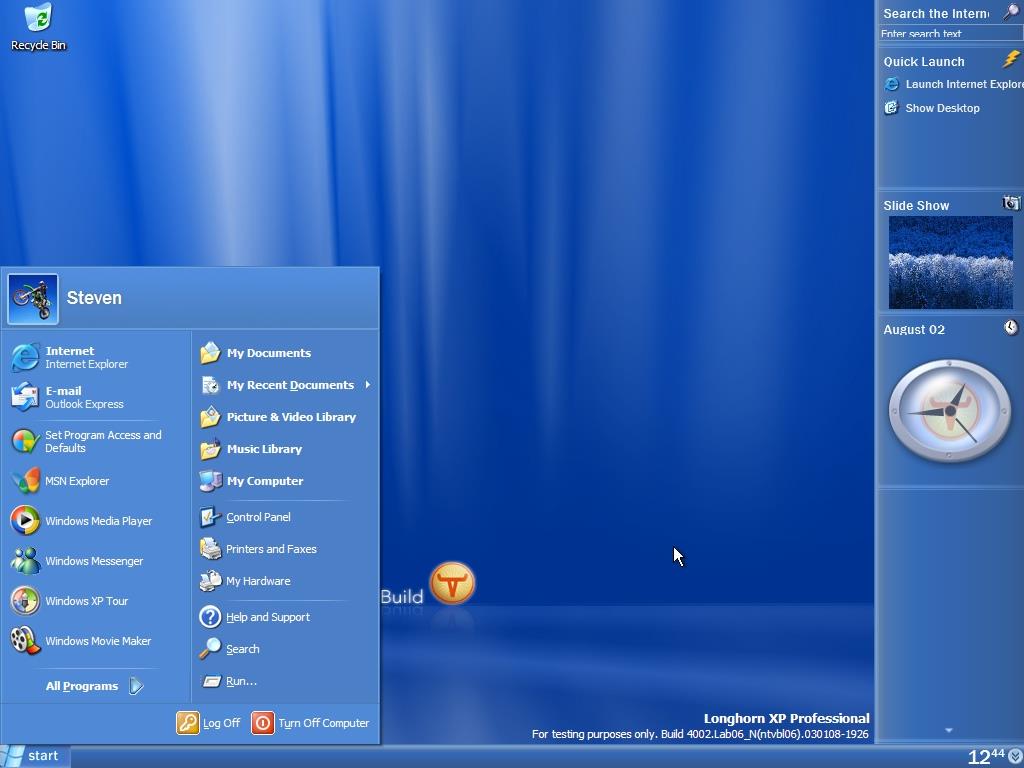Open the Run... icon
The image size is (1024, 768).
(x=211, y=681)
